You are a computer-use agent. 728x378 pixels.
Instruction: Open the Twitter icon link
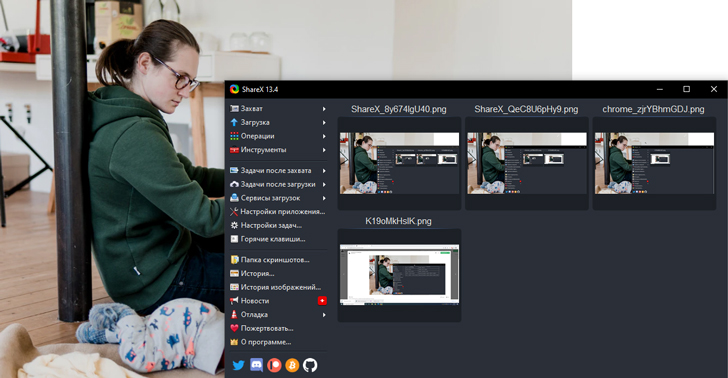(238, 365)
